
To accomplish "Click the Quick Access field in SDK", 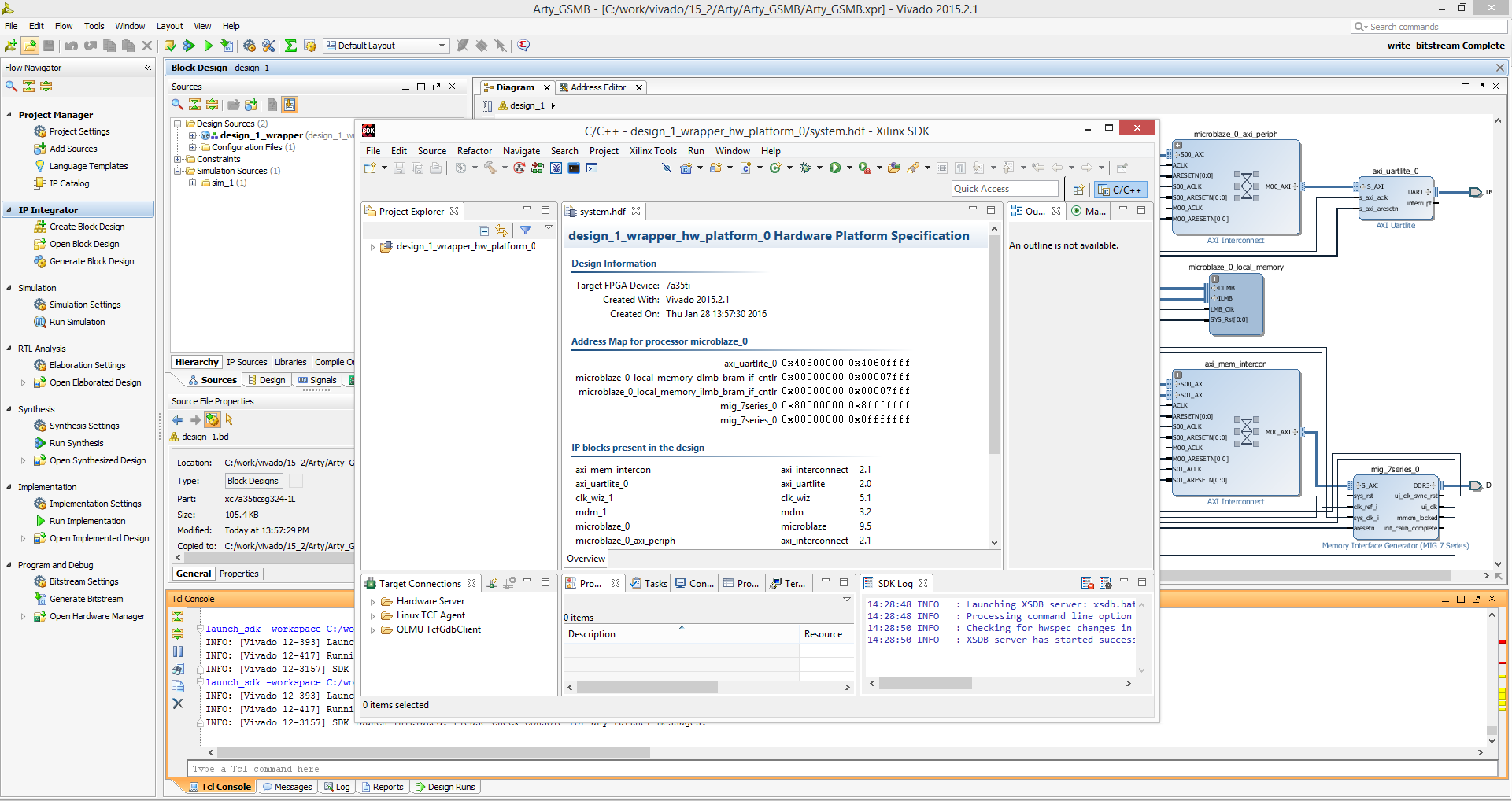I will point(1005,189).
